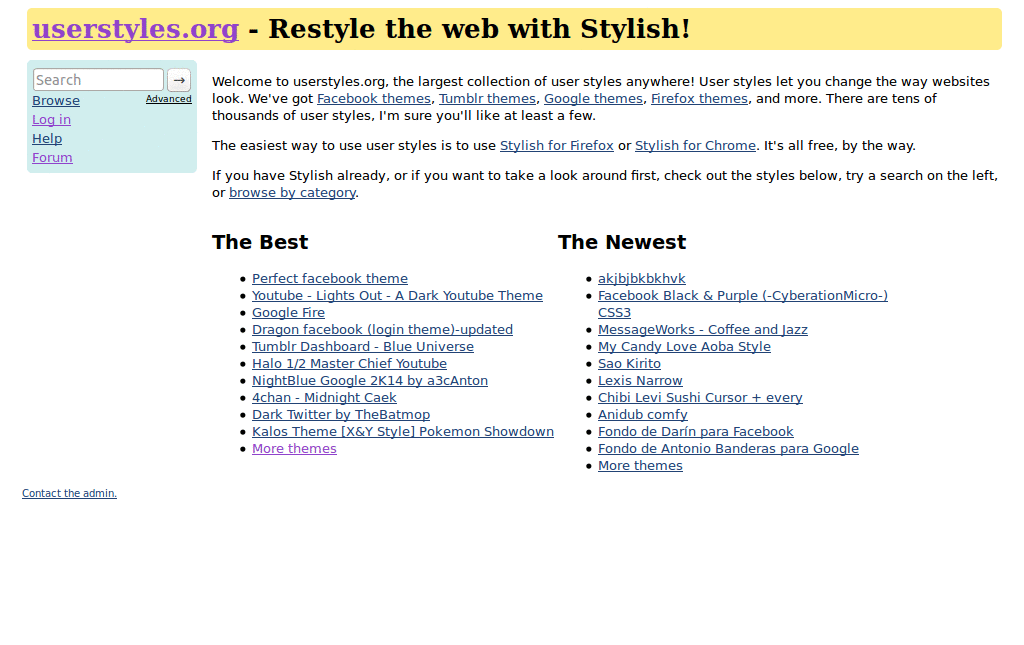Open the Advanced search link
The height and width of the screenshot is (645, 1024).
tap(168, 99)
